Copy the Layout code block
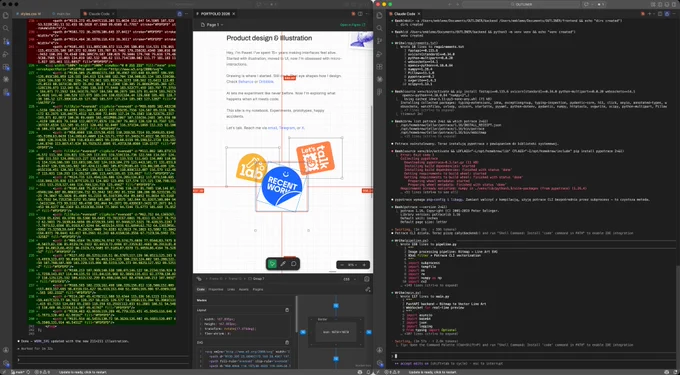680x375 pixels. (287, 310)
